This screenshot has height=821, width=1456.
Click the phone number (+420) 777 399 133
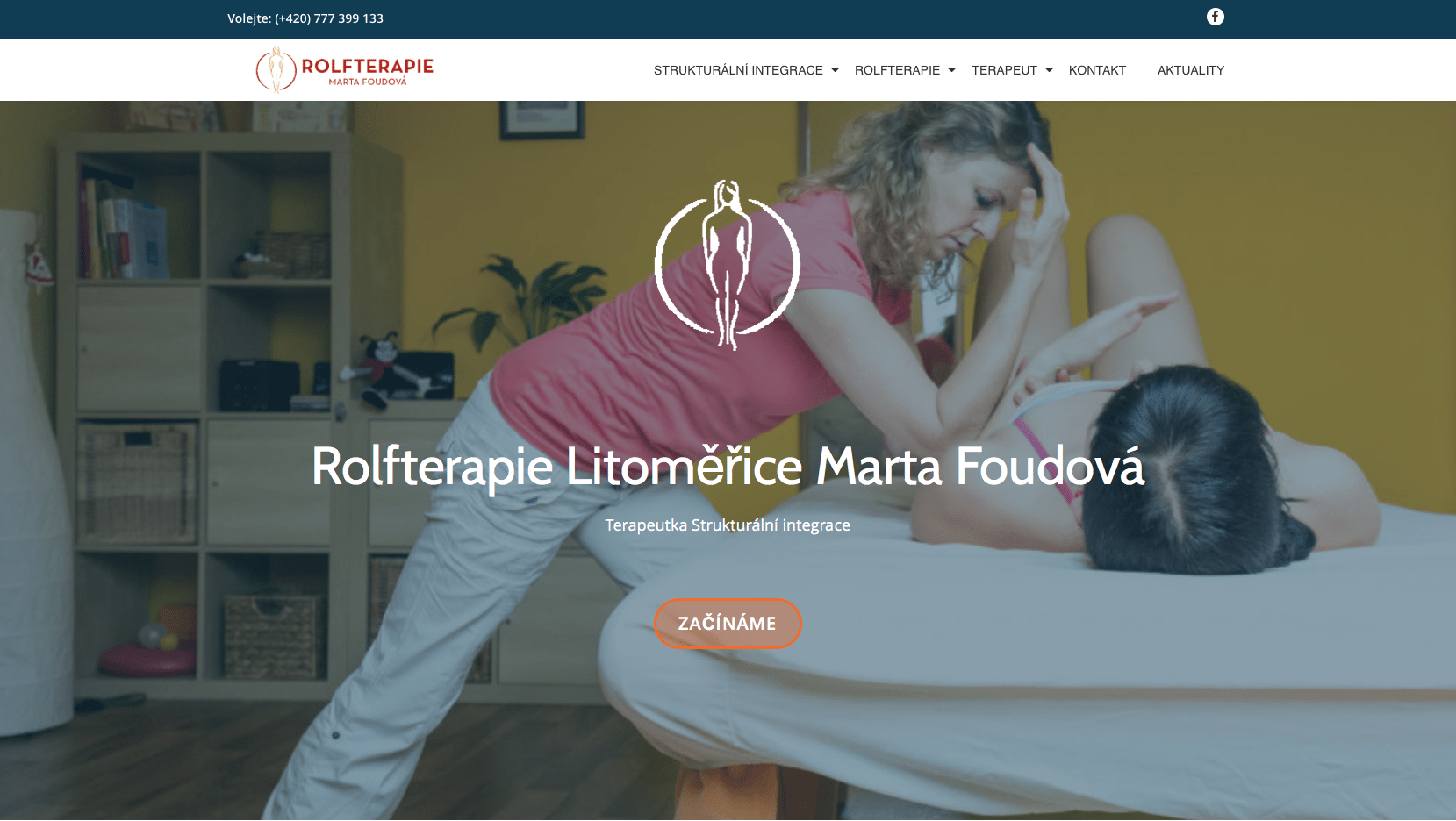tap(329, 18)
